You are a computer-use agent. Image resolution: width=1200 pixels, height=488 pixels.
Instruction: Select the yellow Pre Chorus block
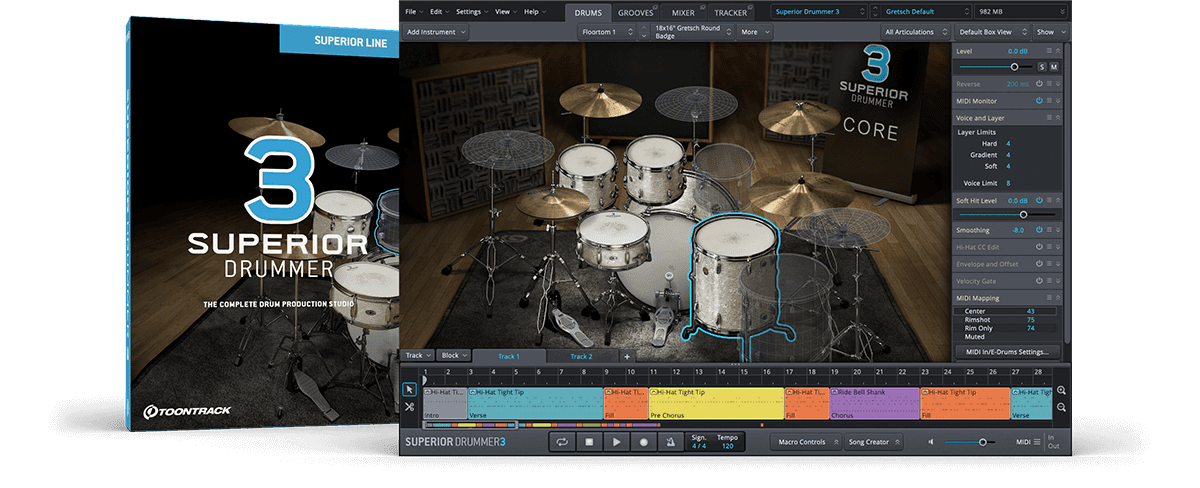(716, 404)
